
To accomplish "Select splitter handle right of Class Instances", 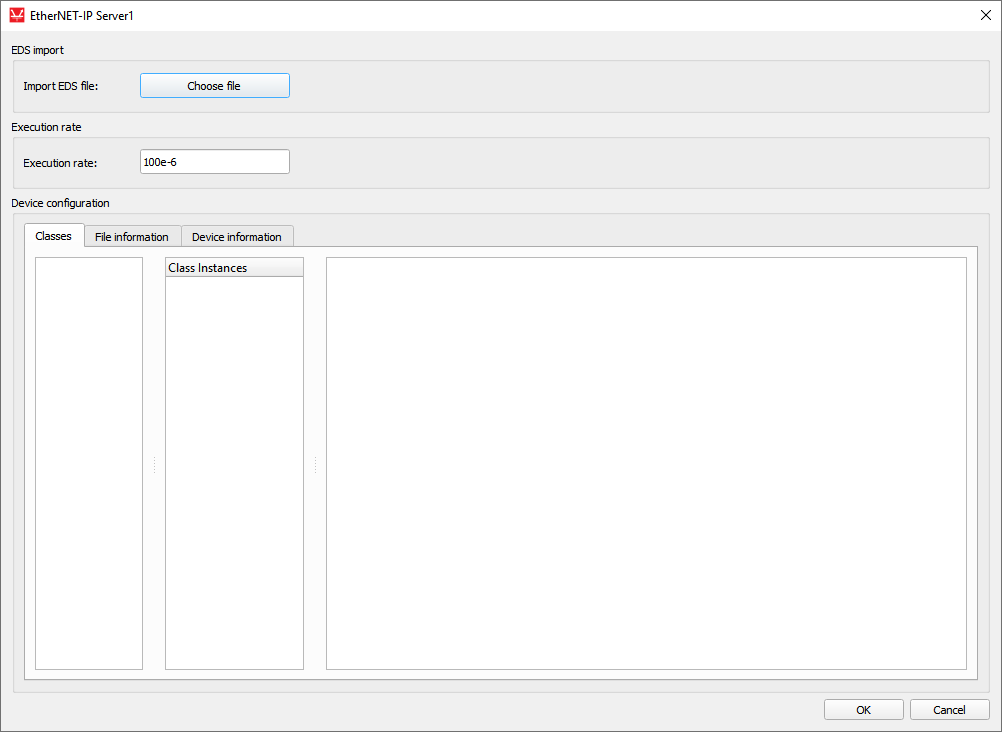I will 315,465.
